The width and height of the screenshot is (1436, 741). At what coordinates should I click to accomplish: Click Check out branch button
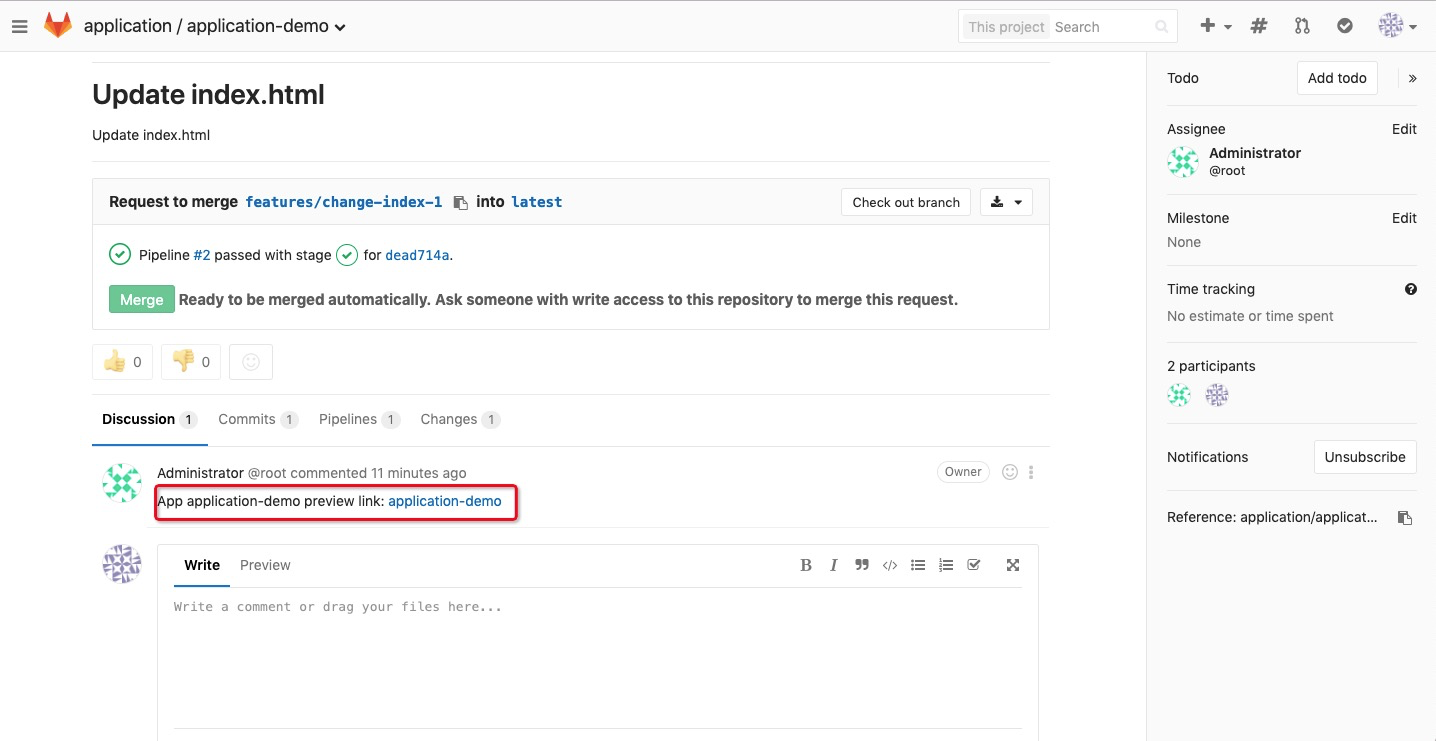pos(906,202)
